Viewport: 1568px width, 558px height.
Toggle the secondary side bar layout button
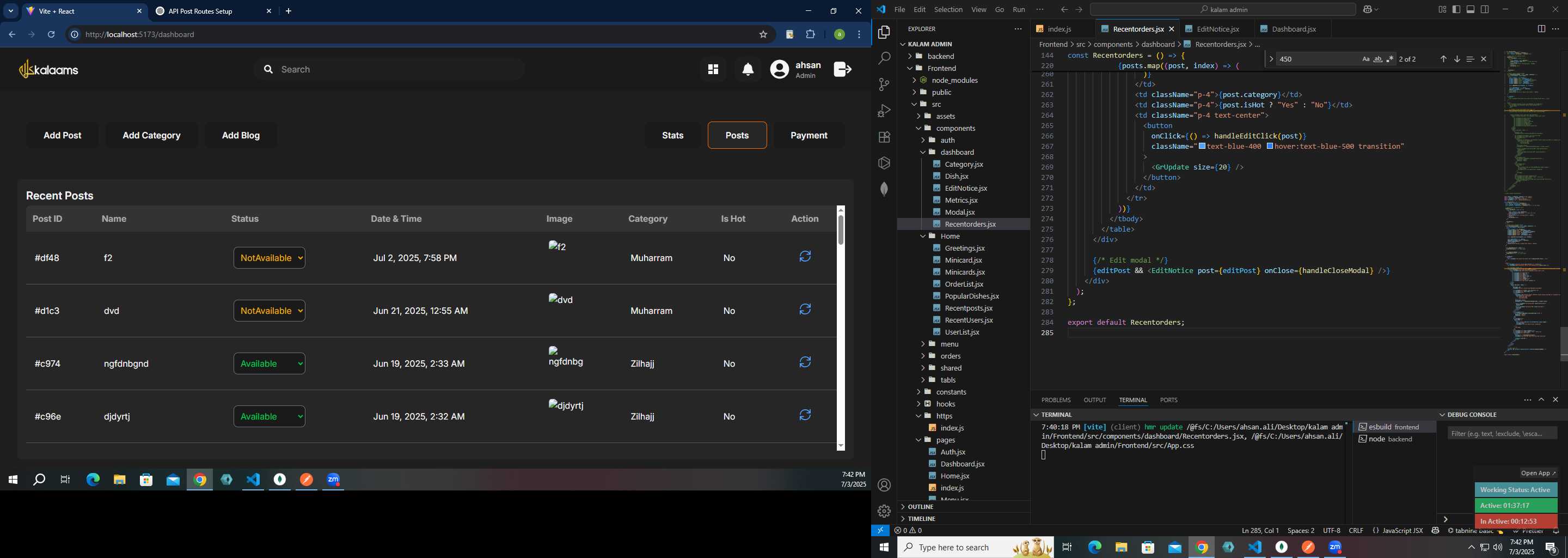pos(1485,9)
